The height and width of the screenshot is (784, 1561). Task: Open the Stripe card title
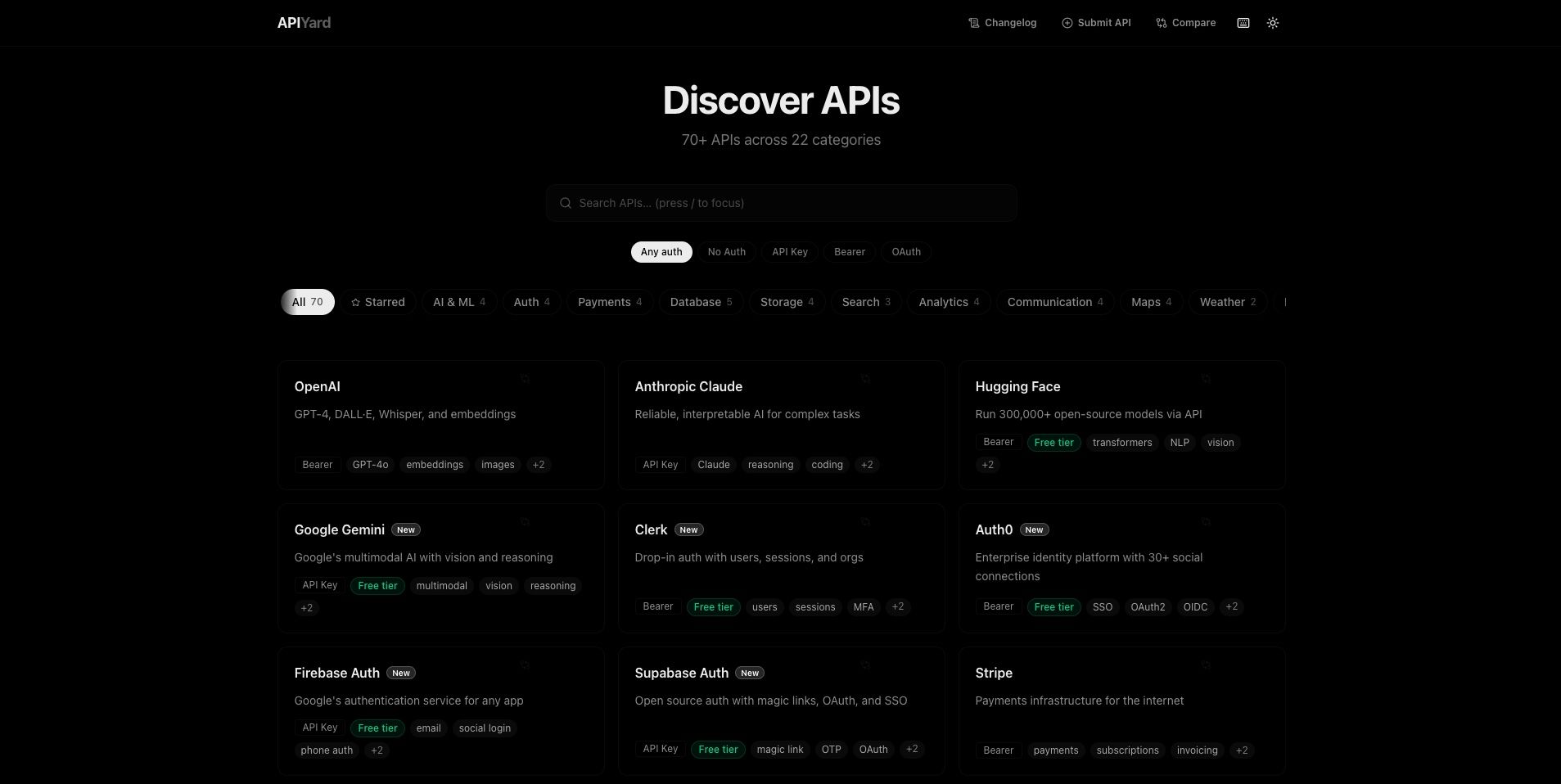(x=995, y=673)
